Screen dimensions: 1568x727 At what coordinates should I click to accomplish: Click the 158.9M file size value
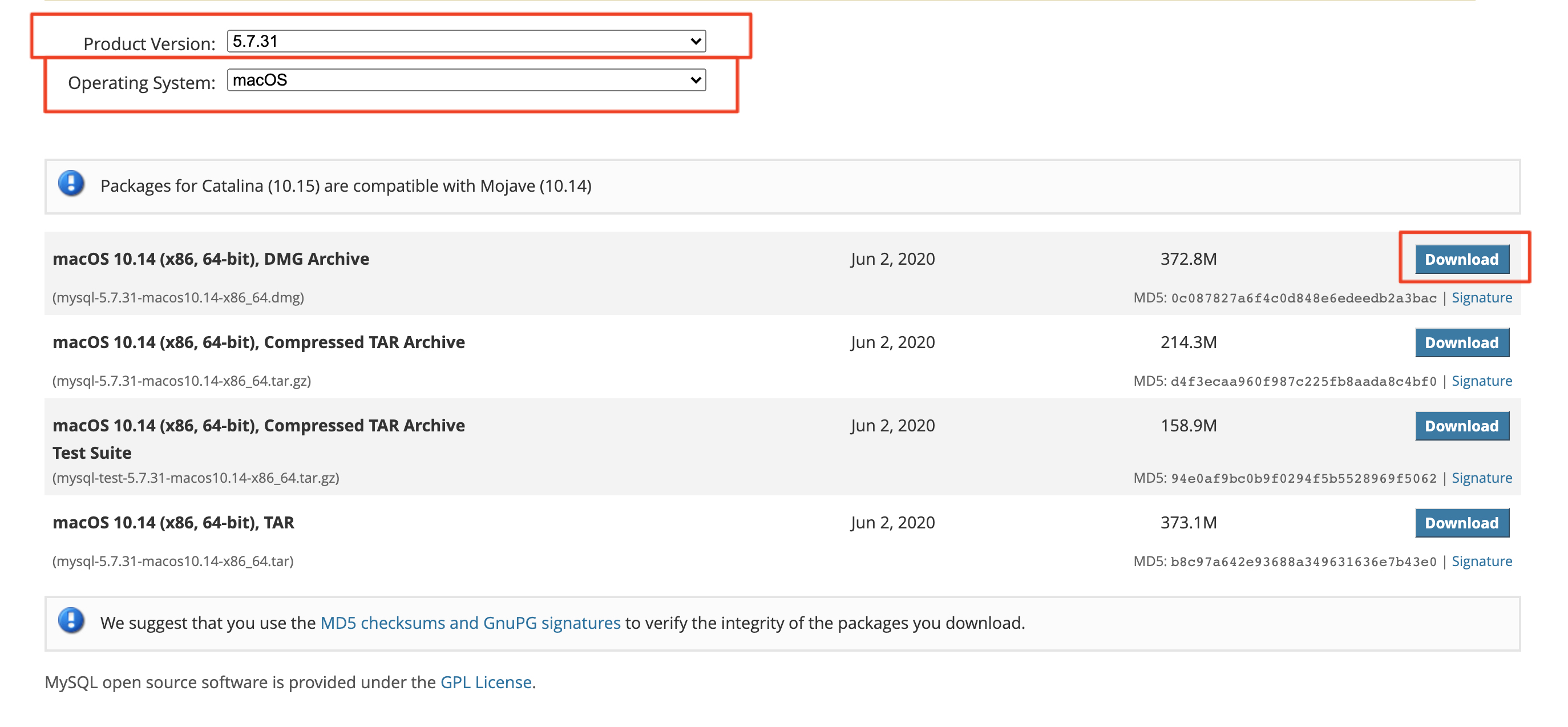pos(1188,426)
